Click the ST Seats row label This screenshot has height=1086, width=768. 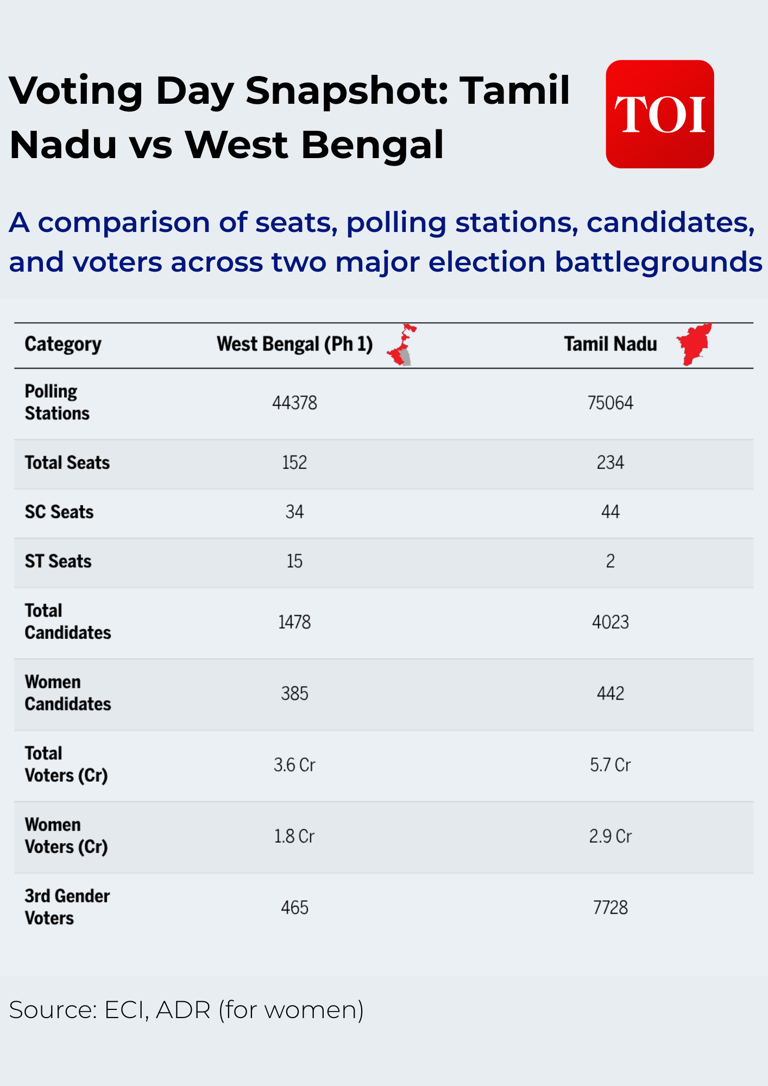click(x=58, y=562)
